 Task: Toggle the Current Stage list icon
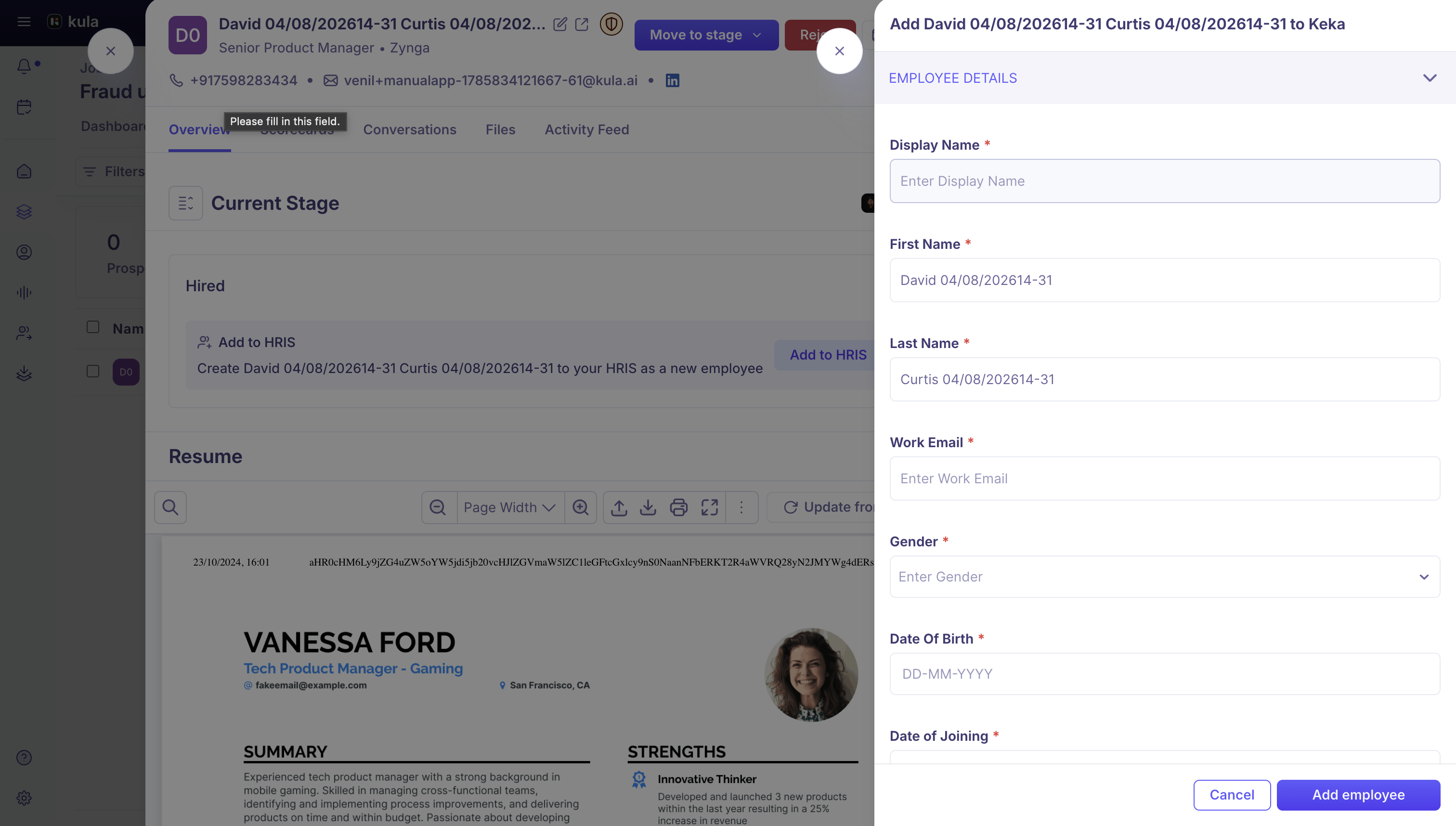(185, 203)
